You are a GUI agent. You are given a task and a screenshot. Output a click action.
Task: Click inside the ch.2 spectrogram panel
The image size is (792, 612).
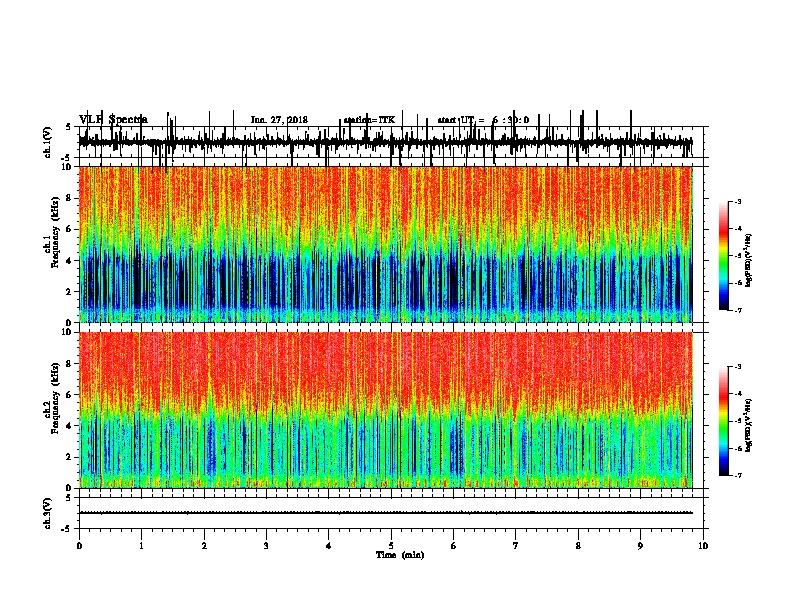[x=385, y=410]
